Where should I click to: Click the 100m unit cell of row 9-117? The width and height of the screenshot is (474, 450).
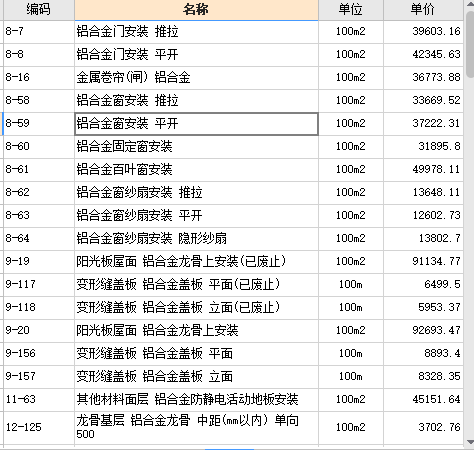tap(351, 285)
